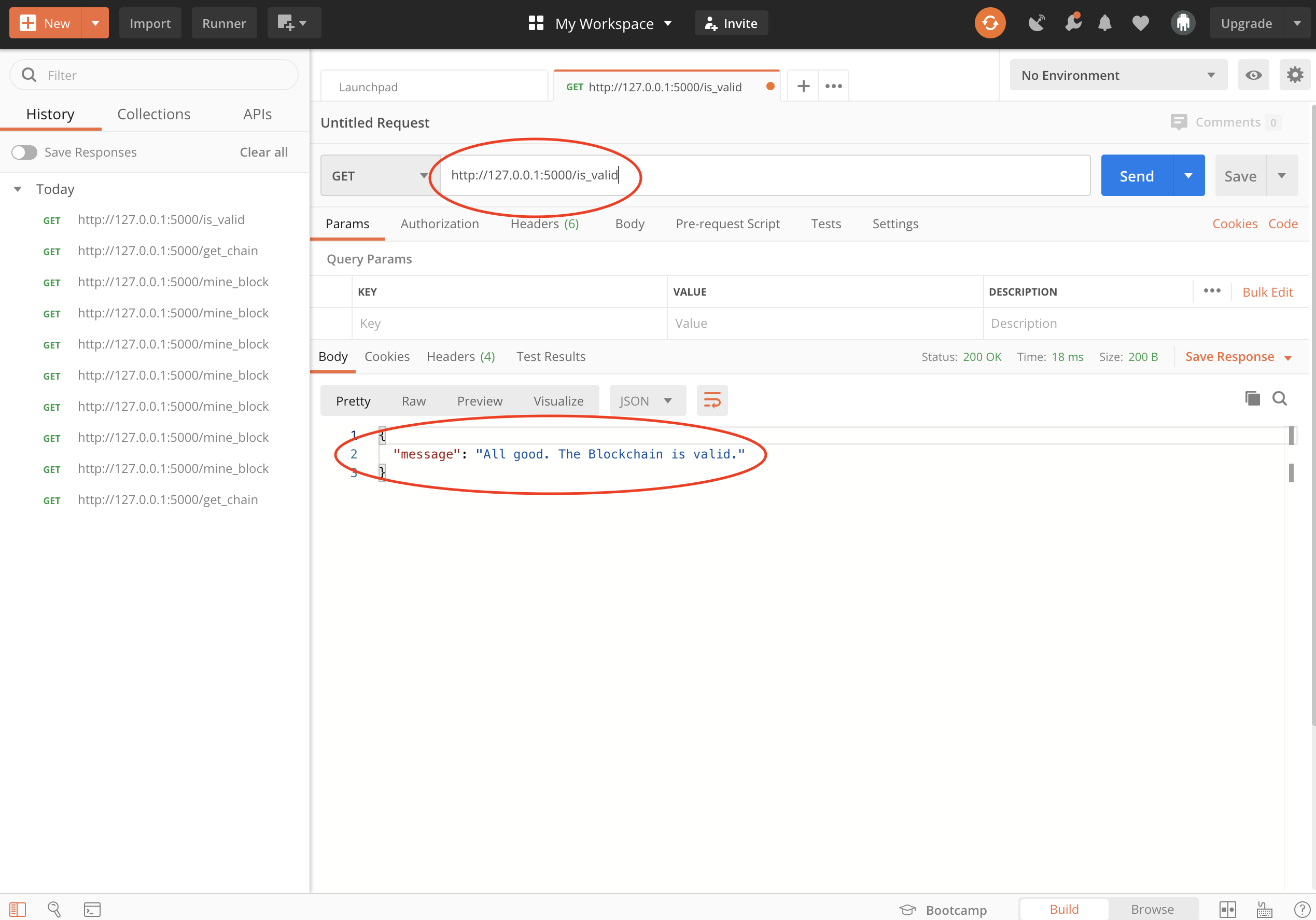Image resolution: width=1316 pixels, height=920 pixels.
Task: Click the Bulk Edit link
Action: 1267,292
